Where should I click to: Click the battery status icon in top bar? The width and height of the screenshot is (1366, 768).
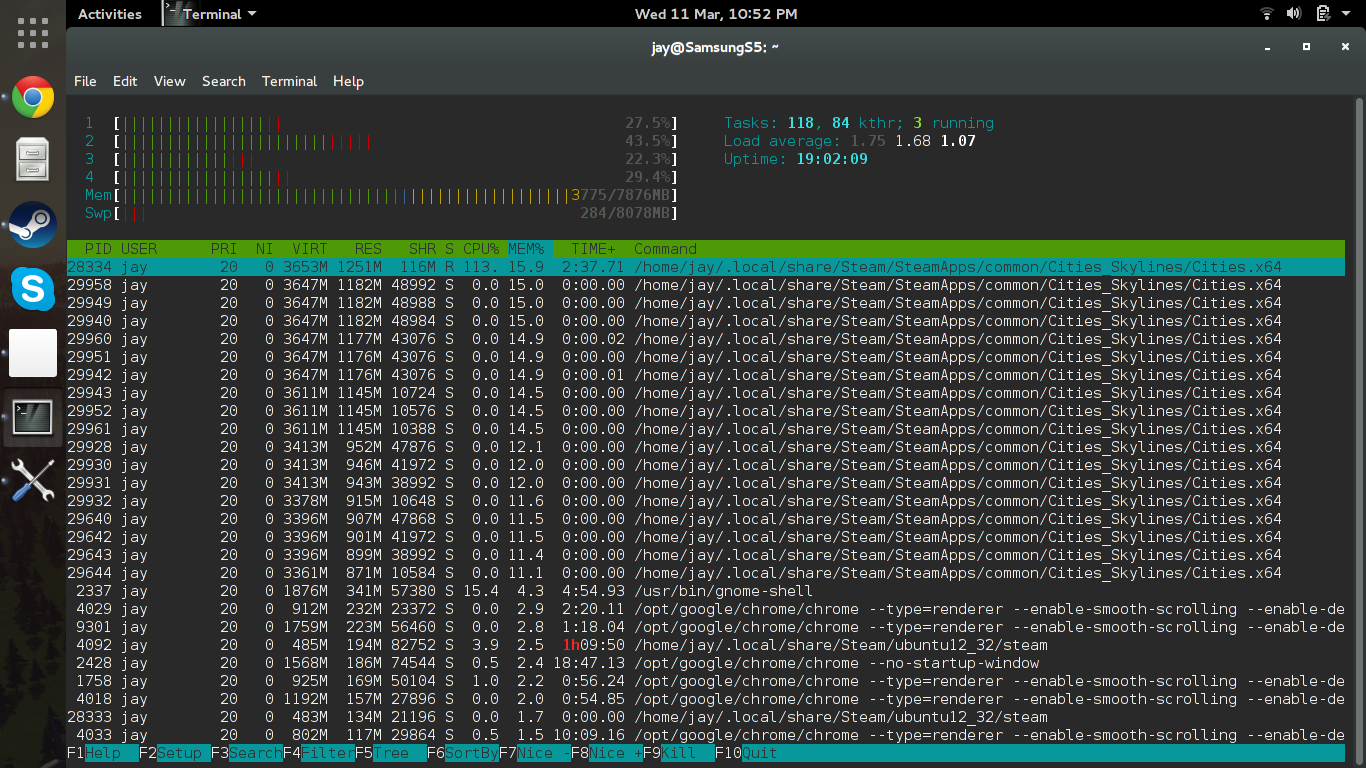pyautogui.click(x=1322, y=14)
